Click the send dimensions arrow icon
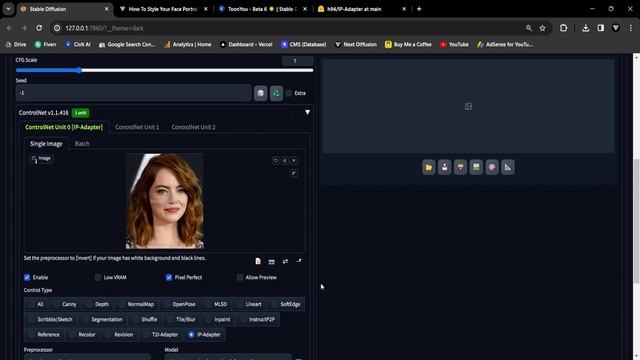Image resolution: width=640 pixels, height=360 pixels. (299, 261)
